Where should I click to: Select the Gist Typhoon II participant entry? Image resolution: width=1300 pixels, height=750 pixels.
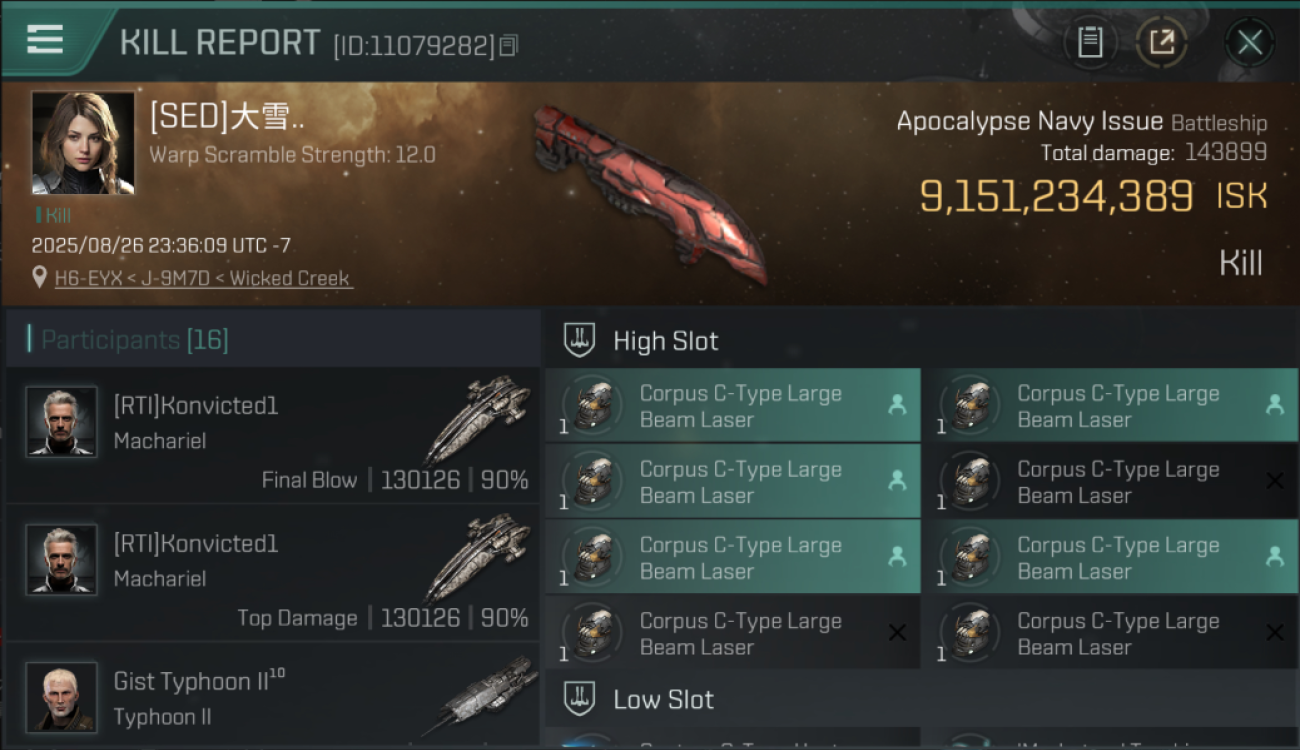click(272, 696)
